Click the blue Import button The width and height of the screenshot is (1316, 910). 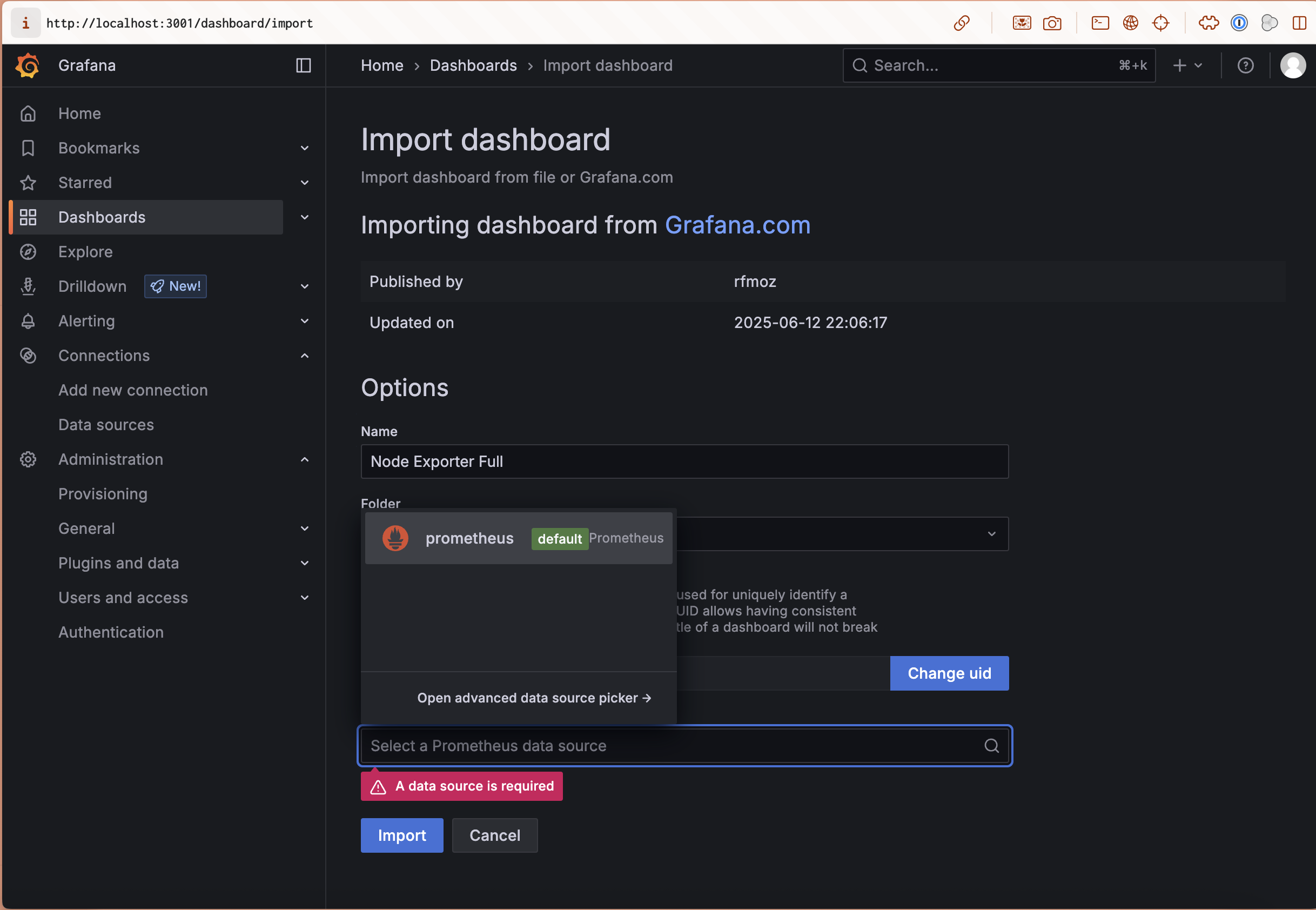pos(402,835)
